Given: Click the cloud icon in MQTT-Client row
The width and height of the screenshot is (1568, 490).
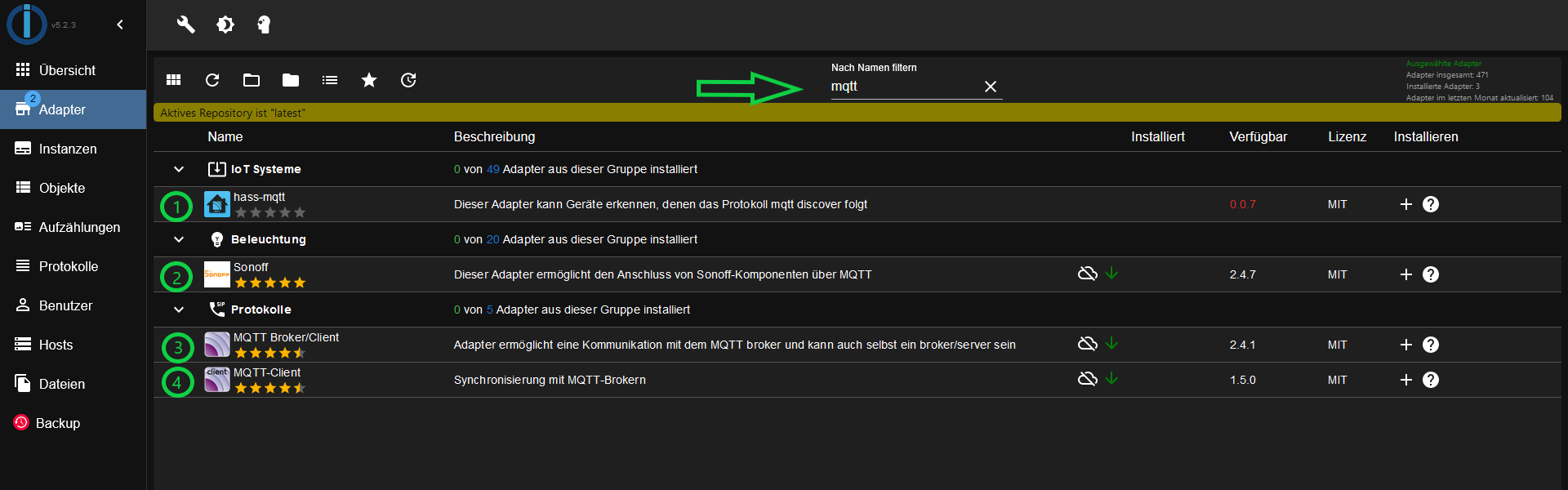Looking at the screenshot, I should (1088, 379).
